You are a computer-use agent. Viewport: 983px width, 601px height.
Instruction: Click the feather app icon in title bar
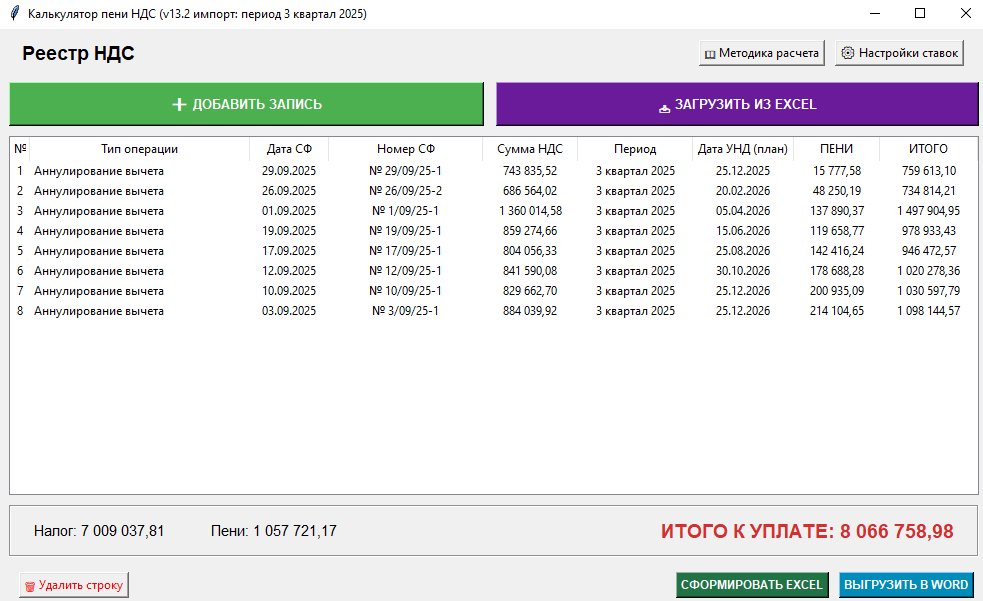point(14,14)
